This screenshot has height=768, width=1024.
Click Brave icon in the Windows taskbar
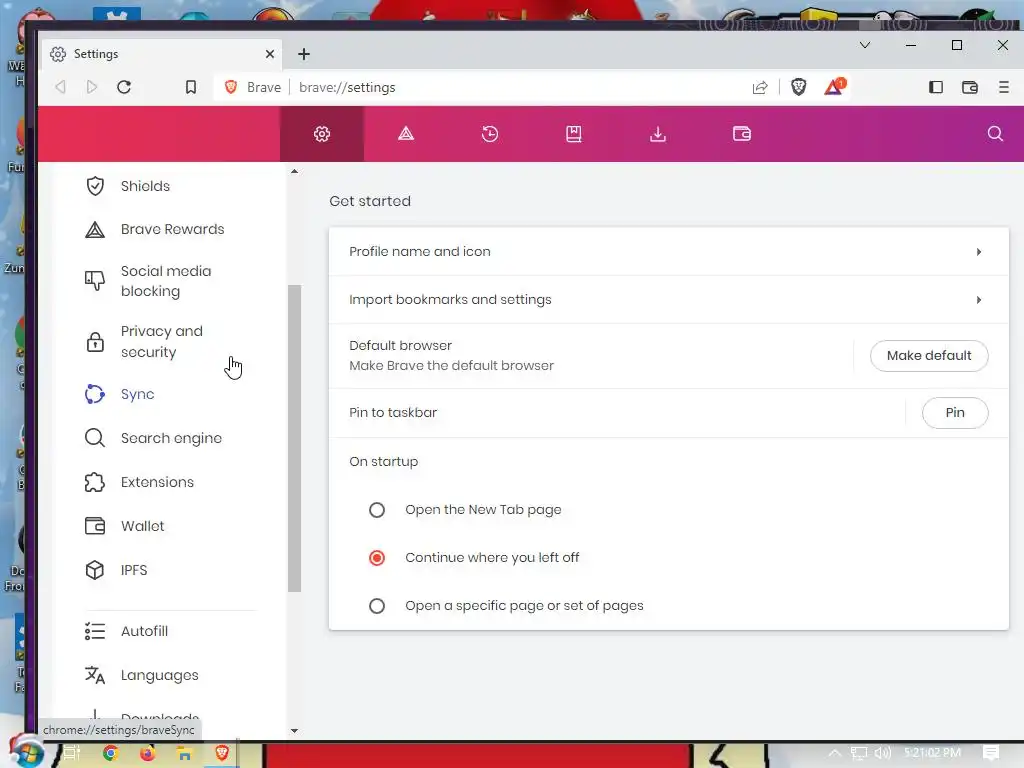coord(222,753)
